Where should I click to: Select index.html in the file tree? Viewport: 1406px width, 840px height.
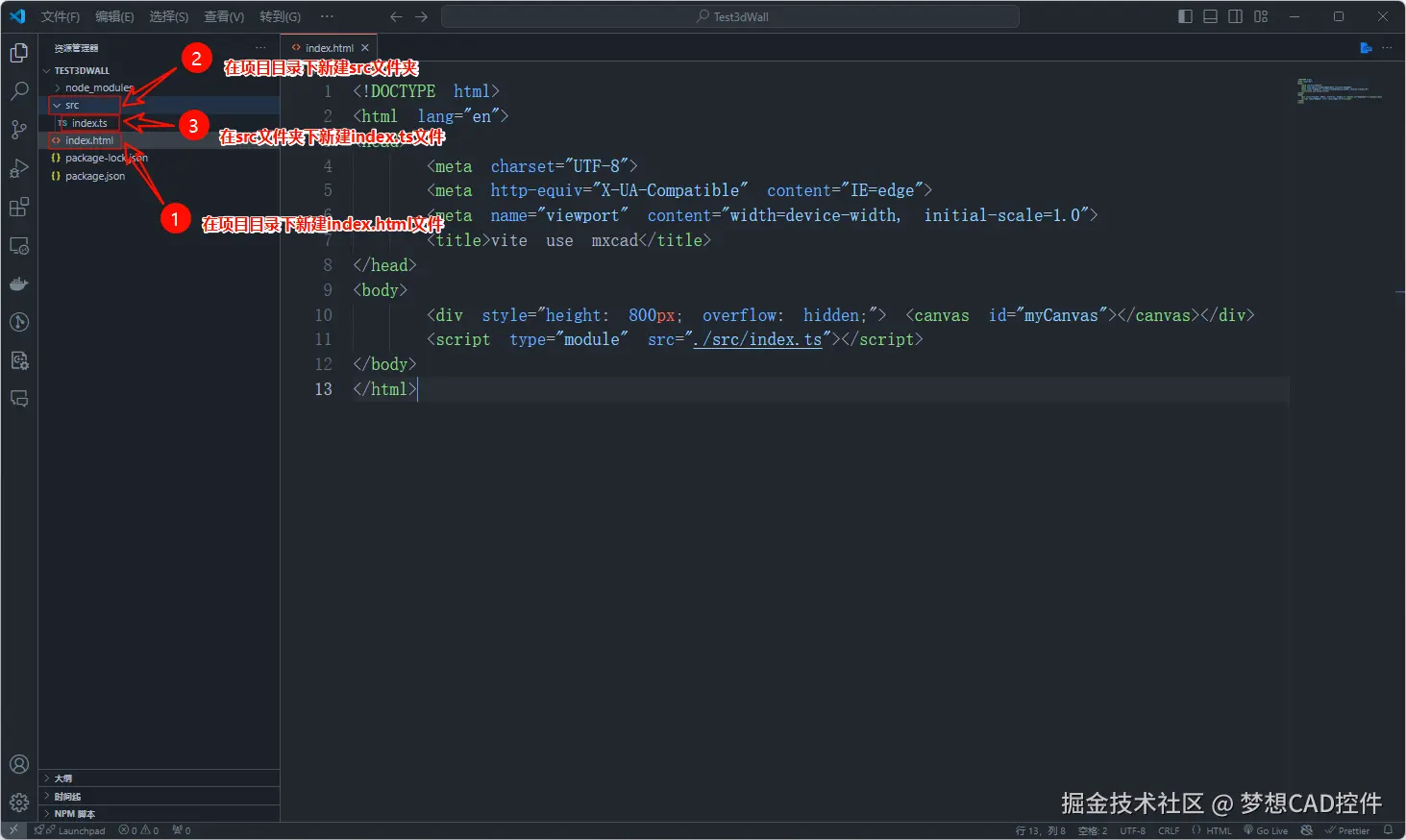point(159,140)
